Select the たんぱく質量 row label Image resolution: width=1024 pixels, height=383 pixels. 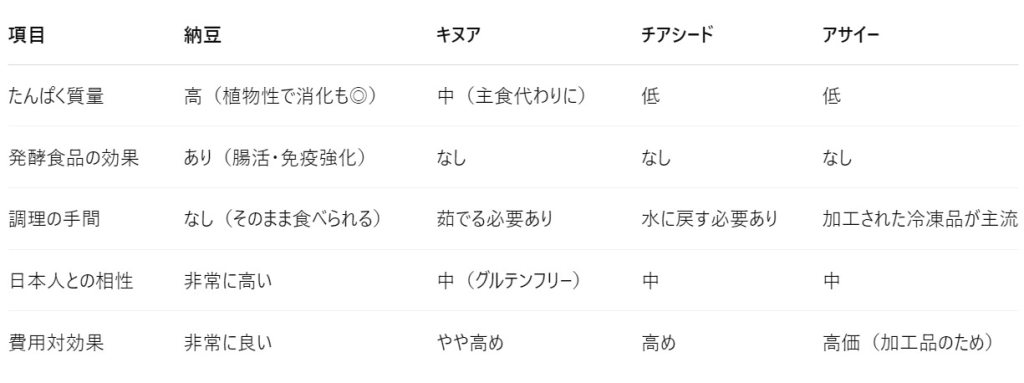coord(56,96)
